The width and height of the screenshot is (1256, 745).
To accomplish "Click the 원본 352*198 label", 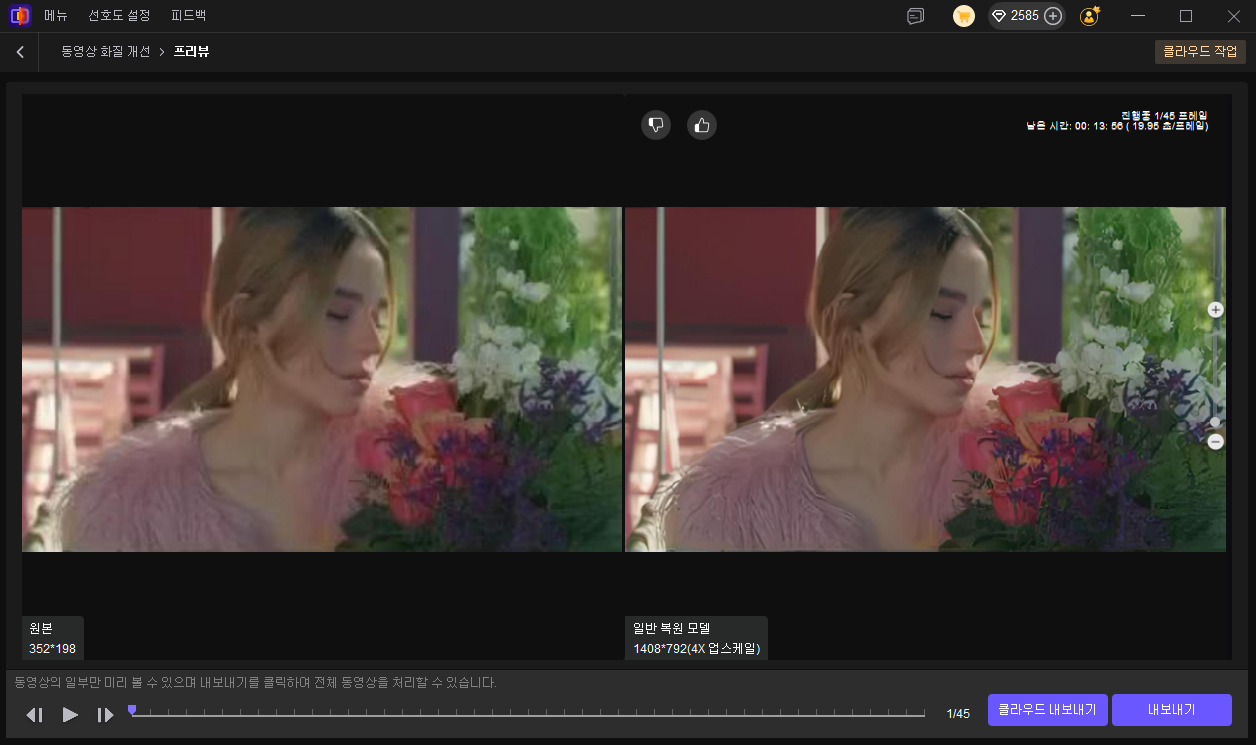I will (53, 639).
